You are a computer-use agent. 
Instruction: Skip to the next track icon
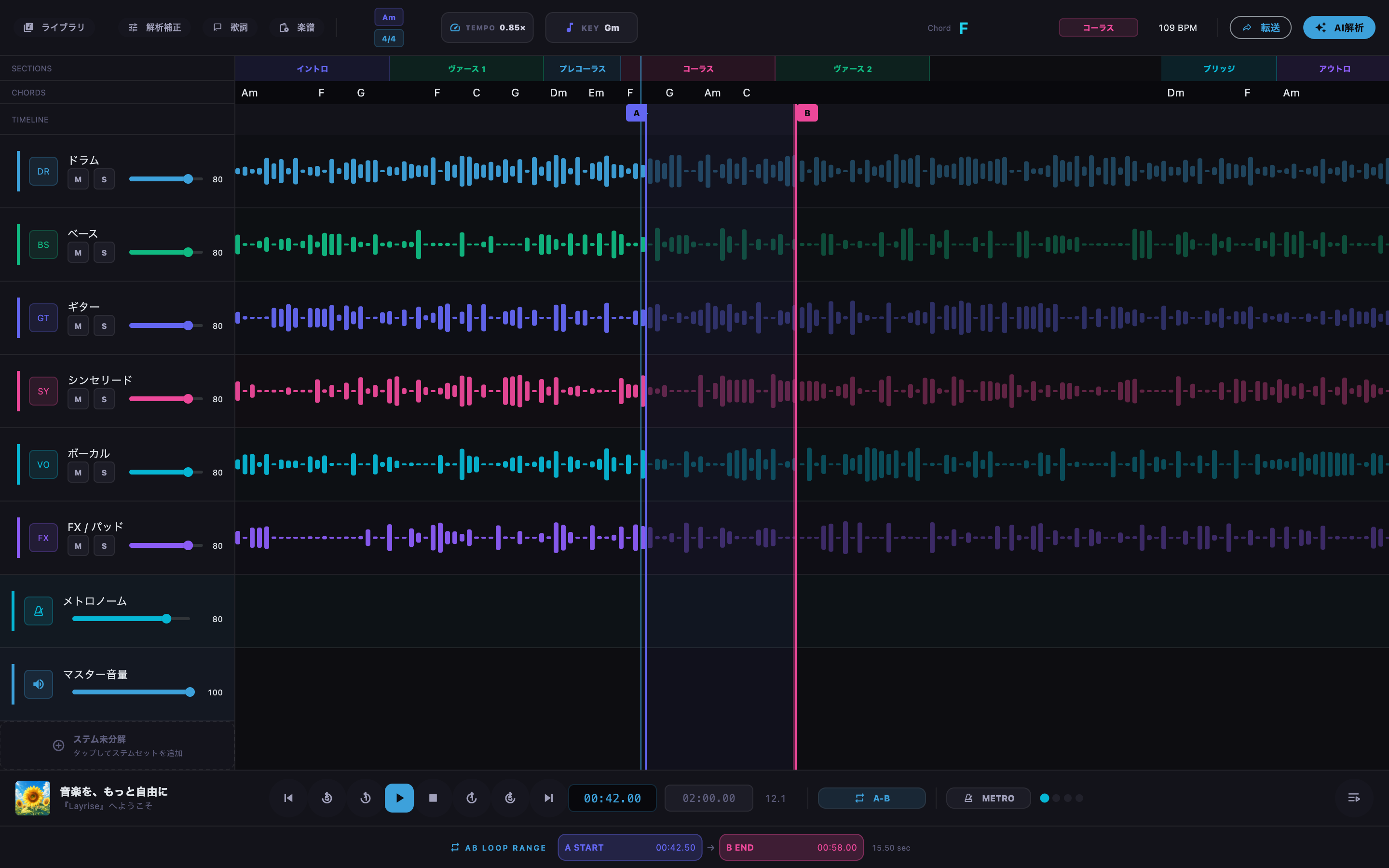pos(549,798)
